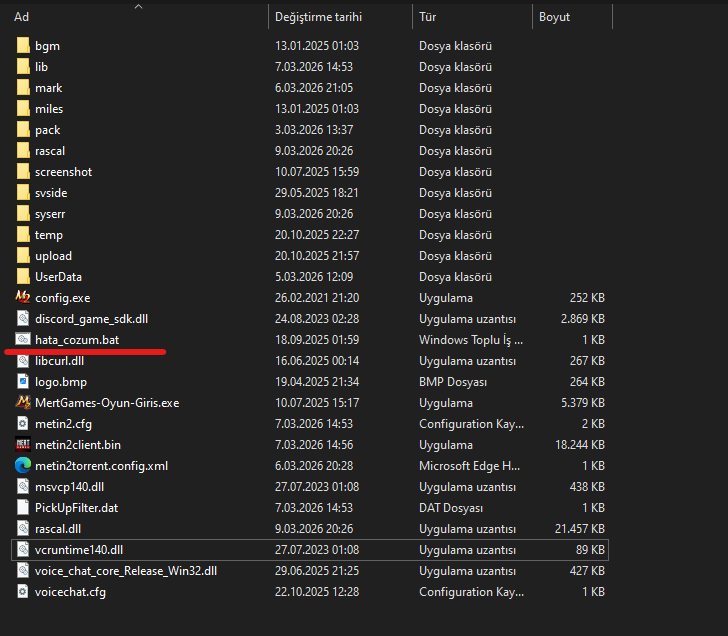Click the 21.457 KB size cell
The height and width of the screenshot is (636, 728).
click(580, 529)
